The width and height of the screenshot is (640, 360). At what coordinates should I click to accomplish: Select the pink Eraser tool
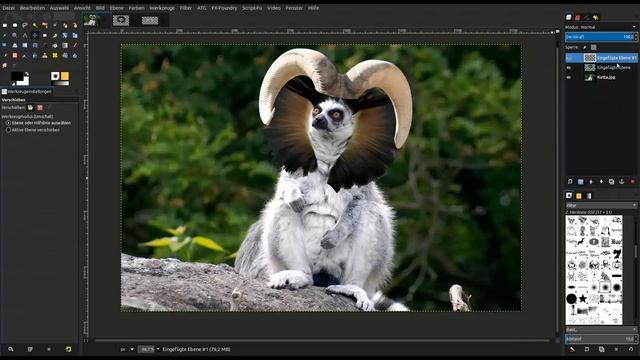click(15, 56)
